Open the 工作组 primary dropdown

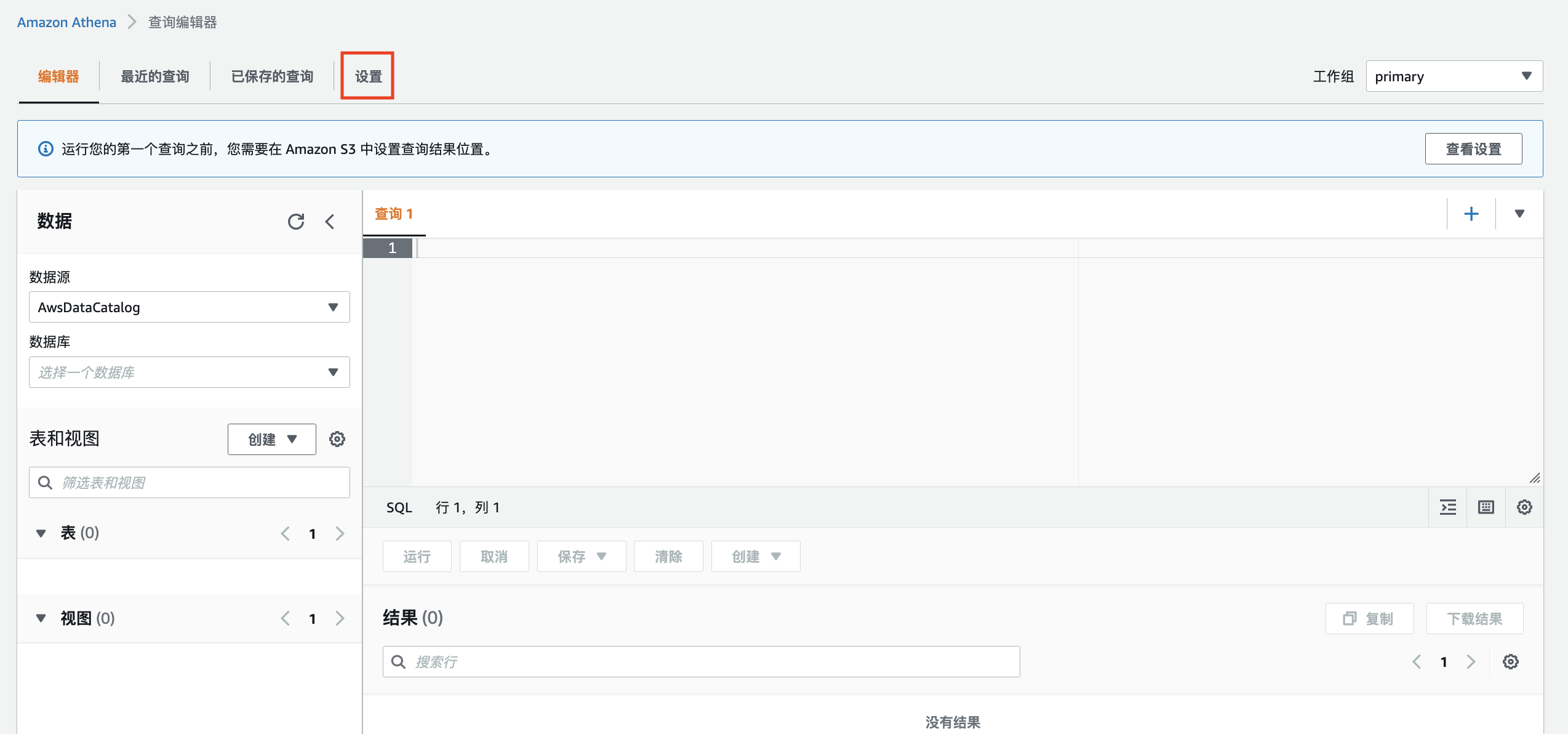(1454, 76)
